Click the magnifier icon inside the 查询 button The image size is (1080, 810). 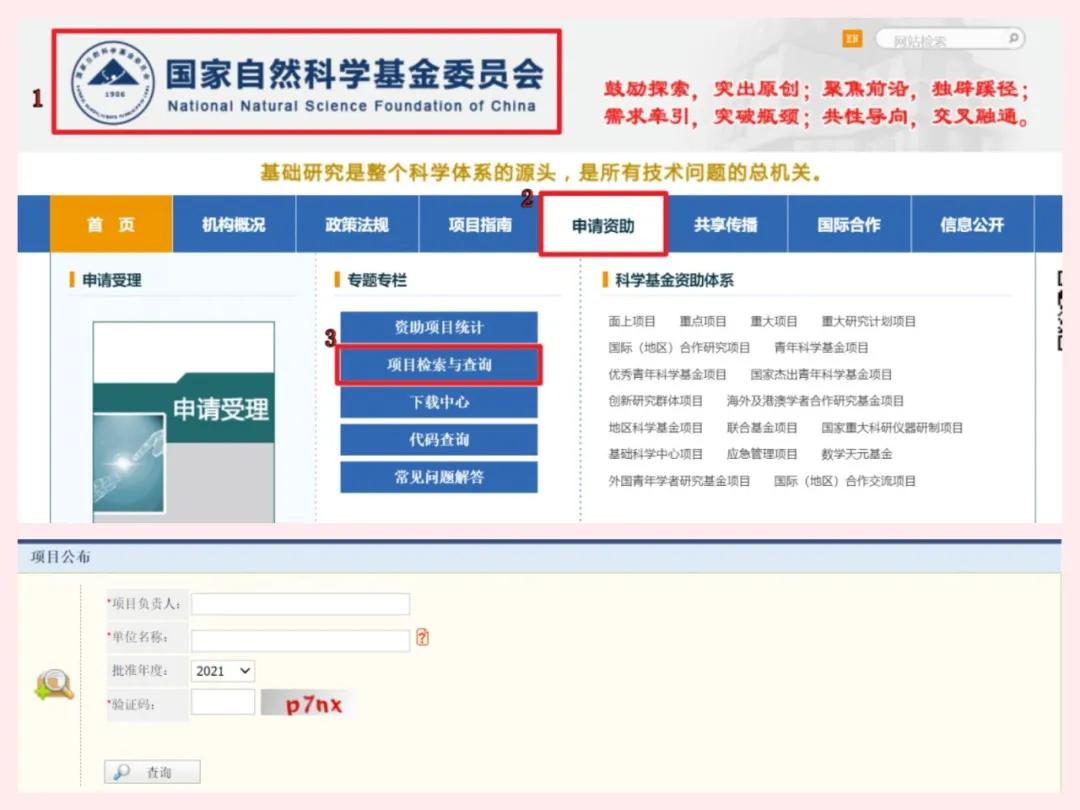point(123,771)
